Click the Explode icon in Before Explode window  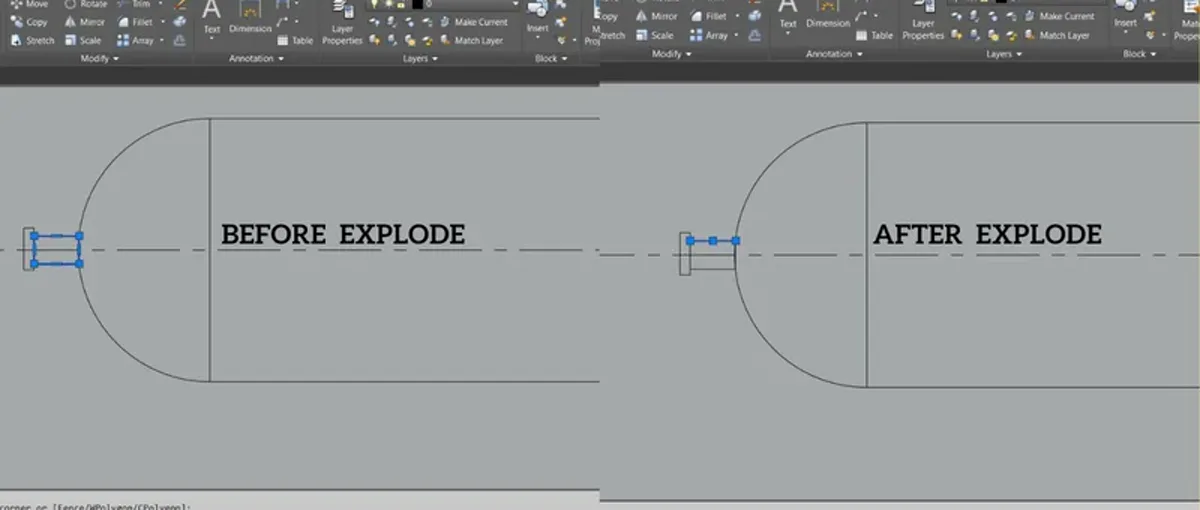(x=179, y=22)
